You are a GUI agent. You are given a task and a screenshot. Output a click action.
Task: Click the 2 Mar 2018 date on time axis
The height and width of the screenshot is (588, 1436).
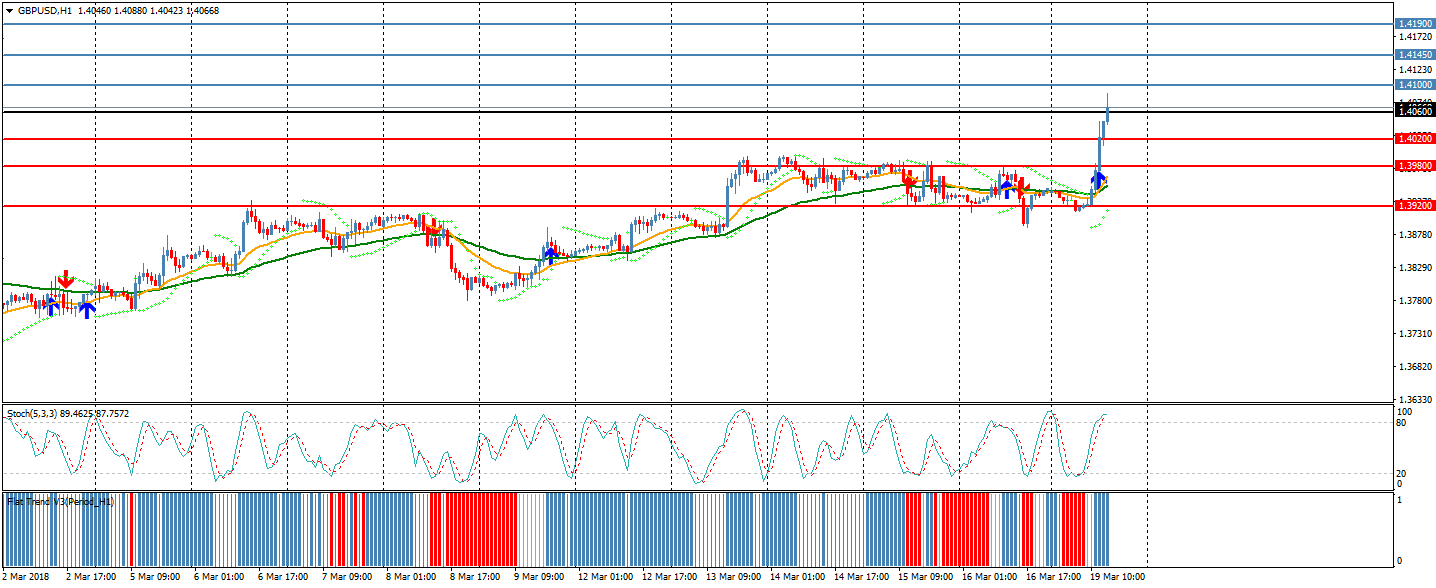click(27, 577)
